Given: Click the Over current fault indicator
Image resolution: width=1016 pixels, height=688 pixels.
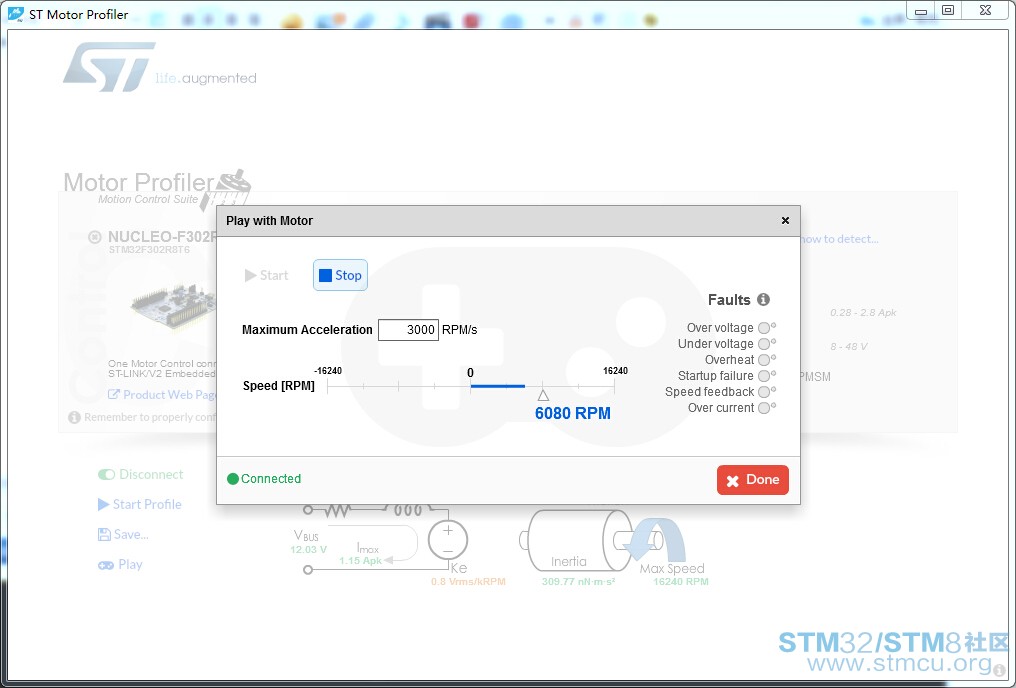Looking at the screenshot, I should (x=764, y=408).
